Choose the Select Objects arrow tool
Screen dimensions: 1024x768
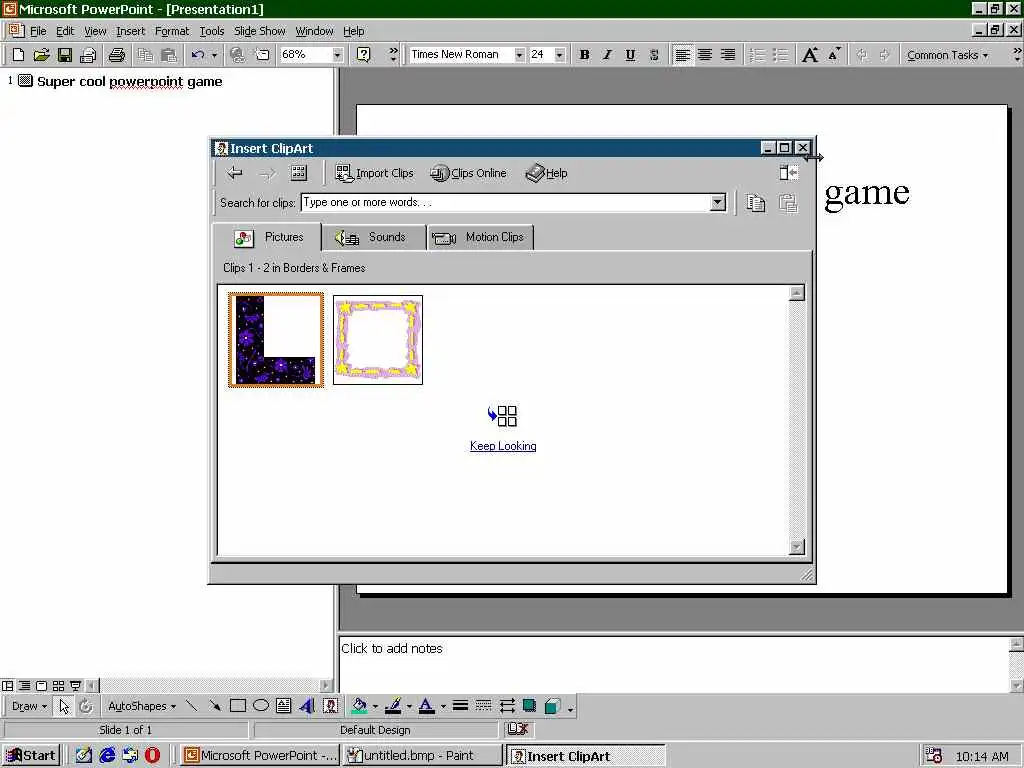point(64,706)
